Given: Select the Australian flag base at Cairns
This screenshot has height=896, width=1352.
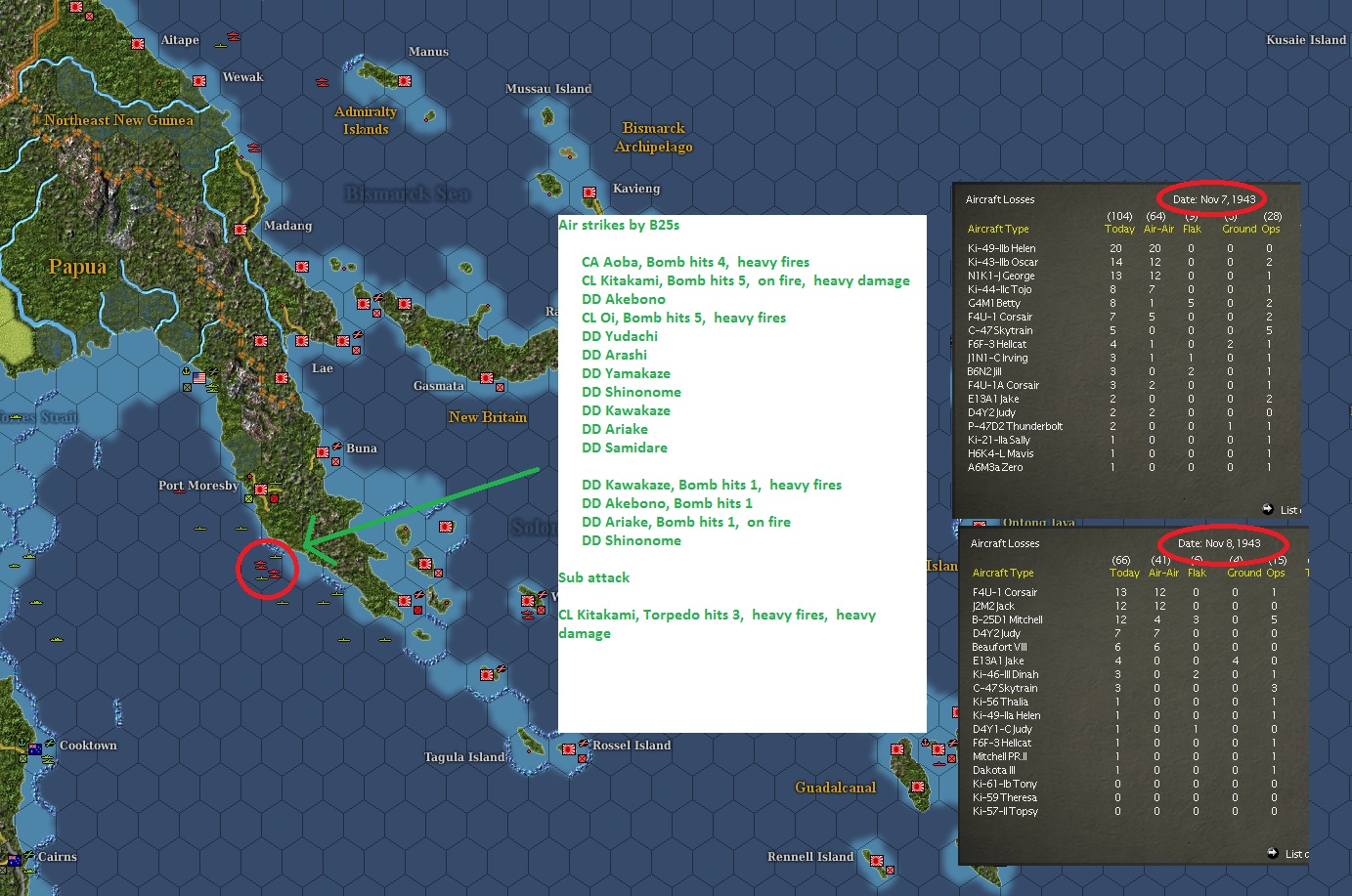Looking at the screenshot, I should click(x=15, y=861).
